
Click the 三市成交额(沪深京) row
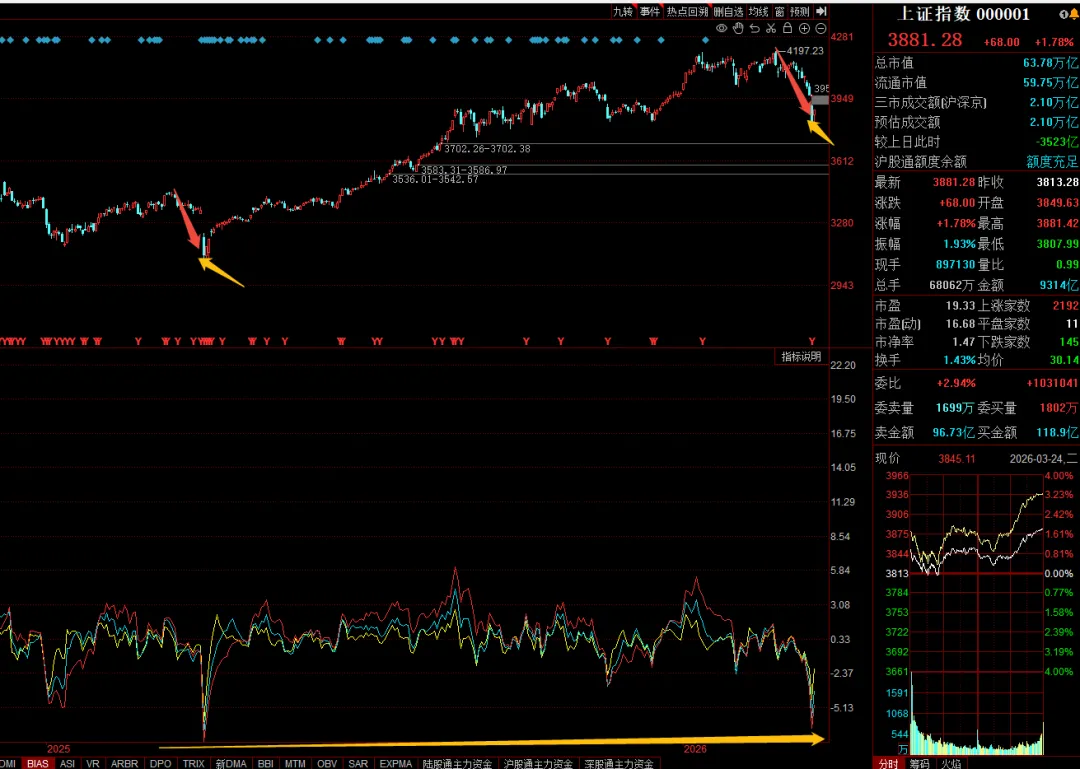pyautogui.click(x=977, y=103)
